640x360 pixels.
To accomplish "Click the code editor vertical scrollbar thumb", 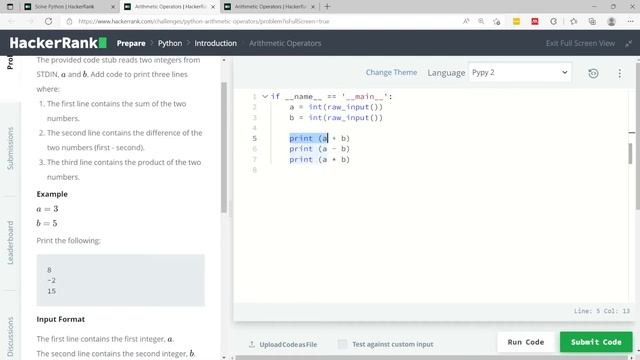I will [x=631, y=153].
